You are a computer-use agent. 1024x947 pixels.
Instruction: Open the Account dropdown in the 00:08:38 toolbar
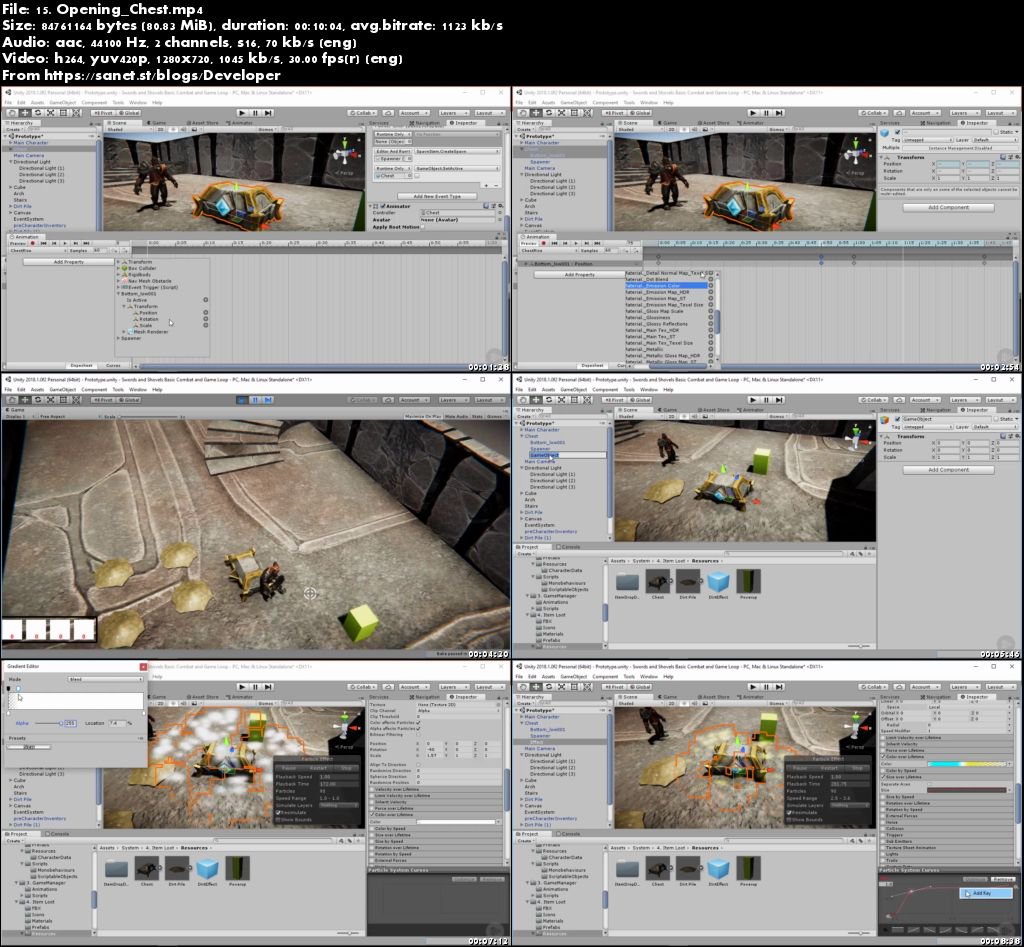tap(924, 686)
